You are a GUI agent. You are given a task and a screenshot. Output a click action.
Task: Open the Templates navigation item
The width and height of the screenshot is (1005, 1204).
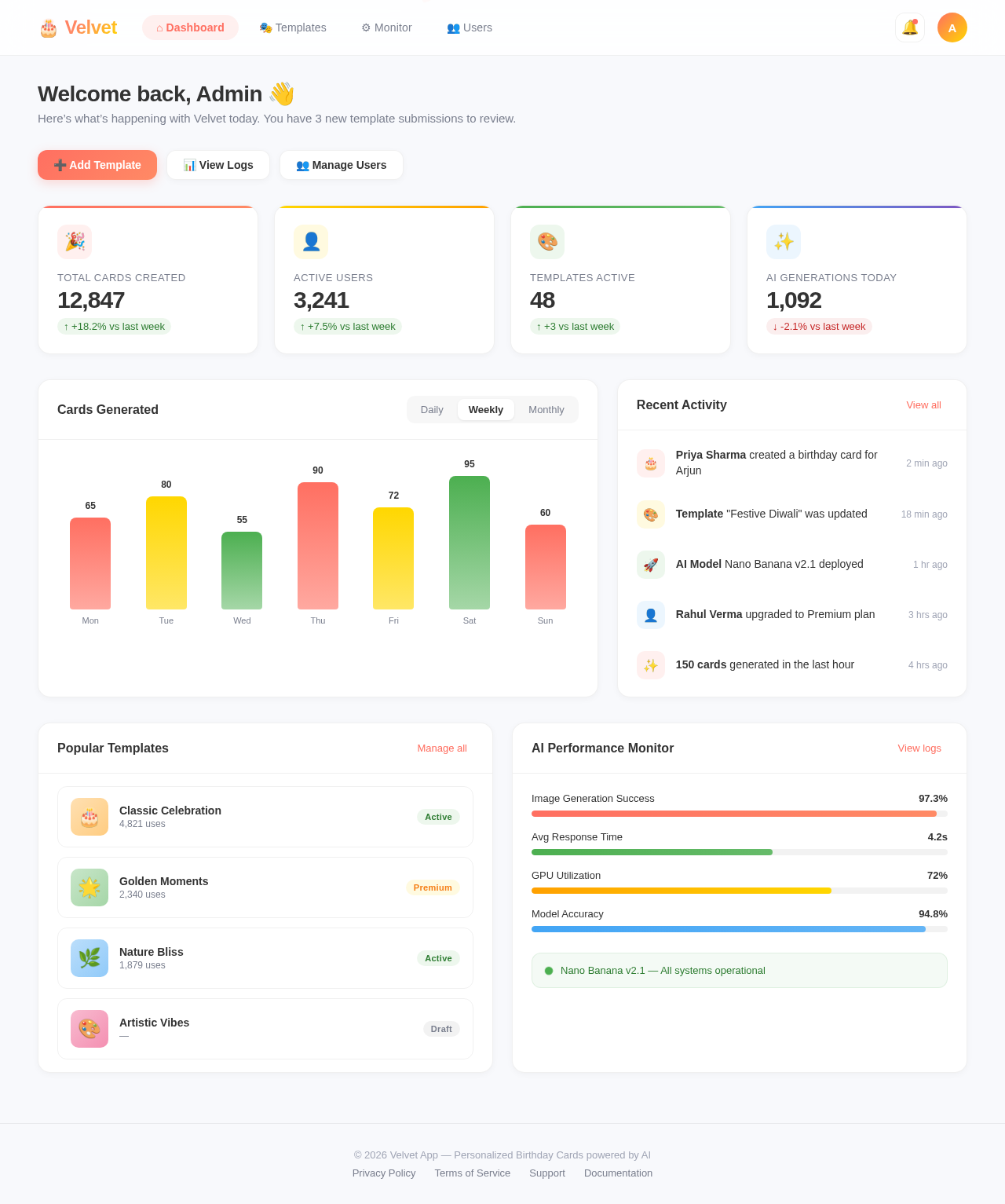point(293,27)
